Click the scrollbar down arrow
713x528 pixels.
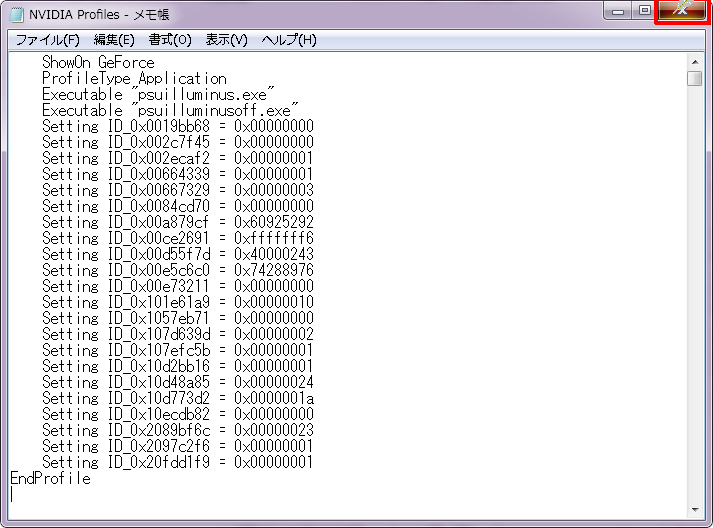click(x=695, y=510)
